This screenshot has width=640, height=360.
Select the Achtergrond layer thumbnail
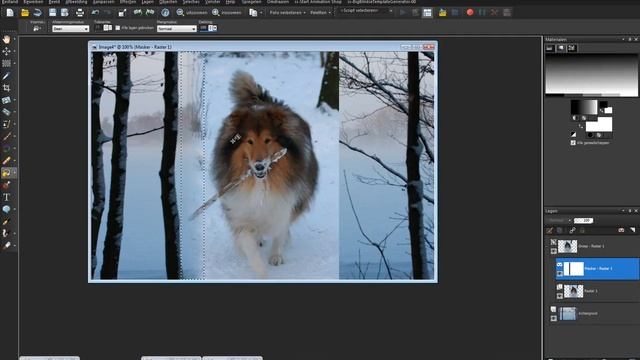(x=568, y=313)
